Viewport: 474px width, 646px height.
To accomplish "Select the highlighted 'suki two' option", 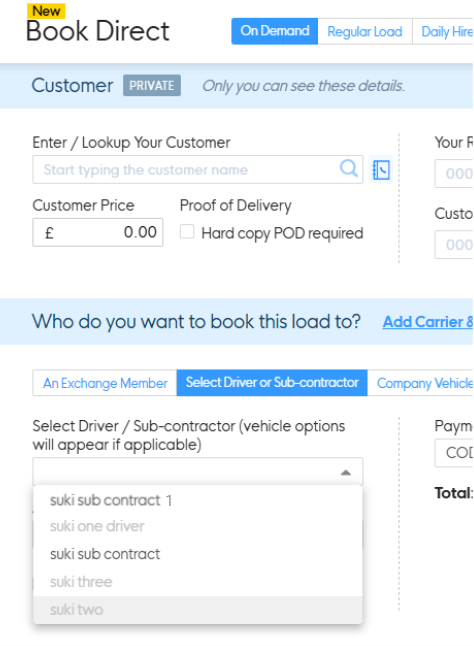I will (198, 610).
